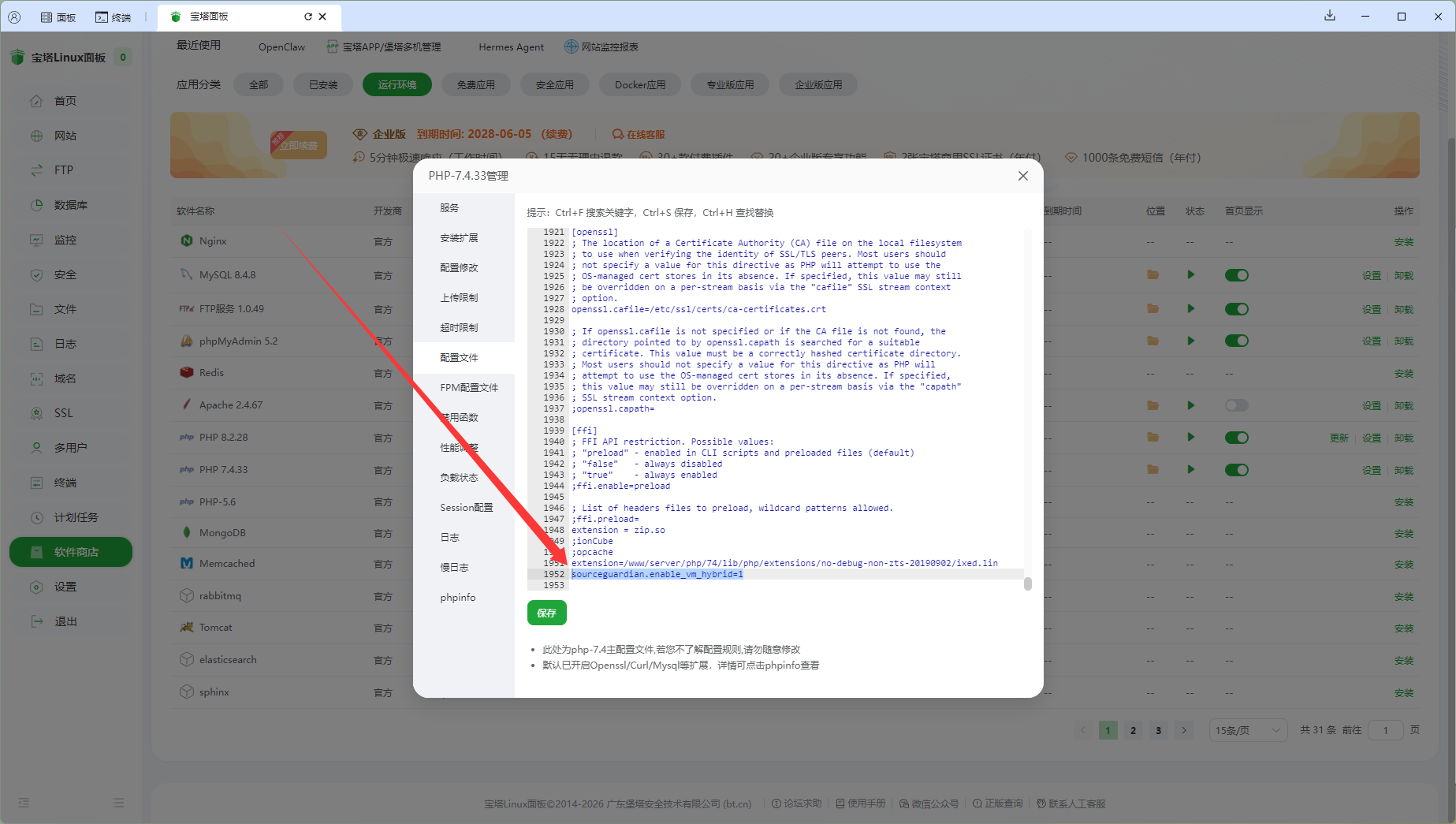
Task: Click the PHP 8.2.28 green play status icon
Action: [1190, 437]
